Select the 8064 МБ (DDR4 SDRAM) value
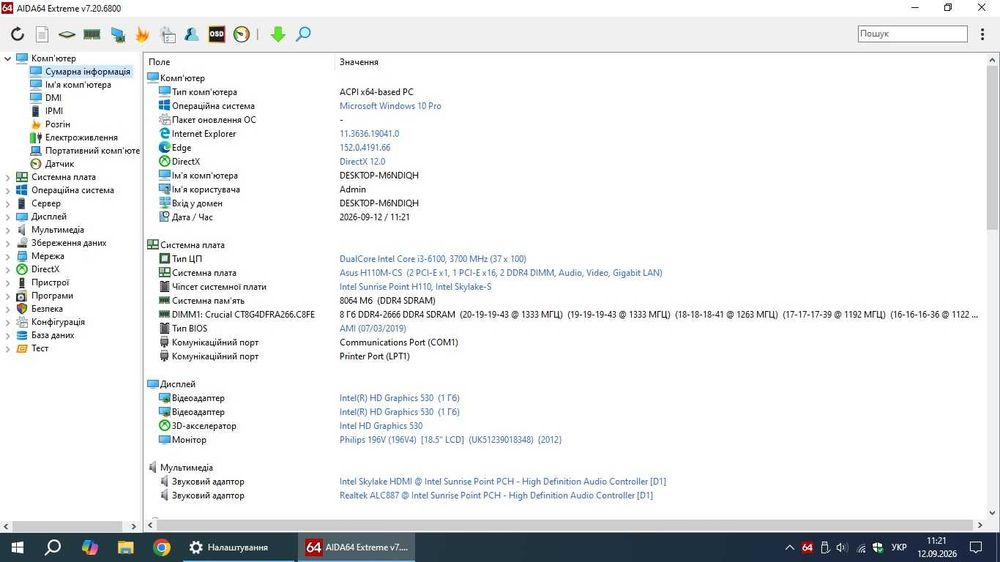The image size is (1000, 562). (387, 300)
